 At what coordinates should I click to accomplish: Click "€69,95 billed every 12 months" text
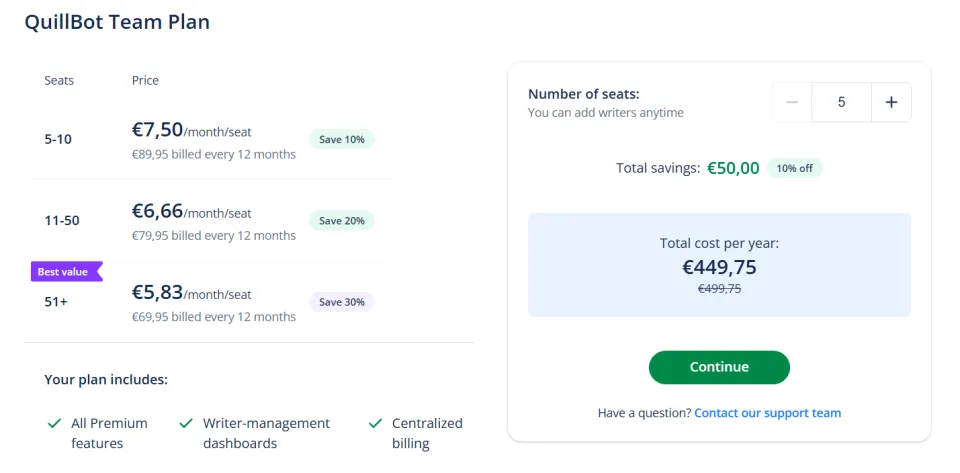tap(214, 317)
